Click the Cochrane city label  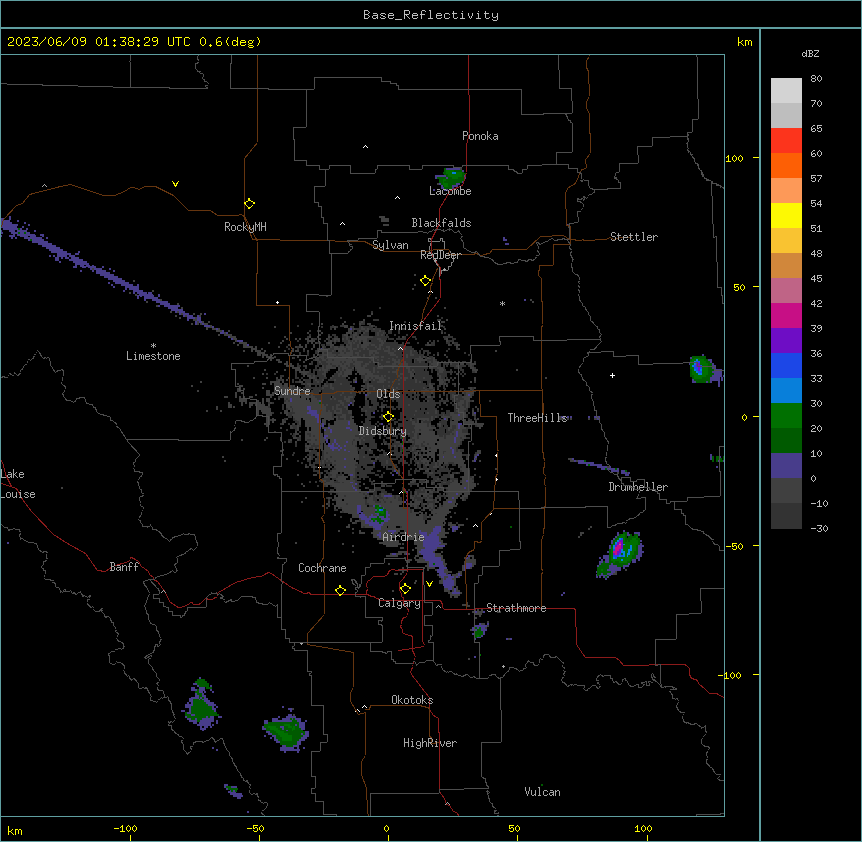322,568
